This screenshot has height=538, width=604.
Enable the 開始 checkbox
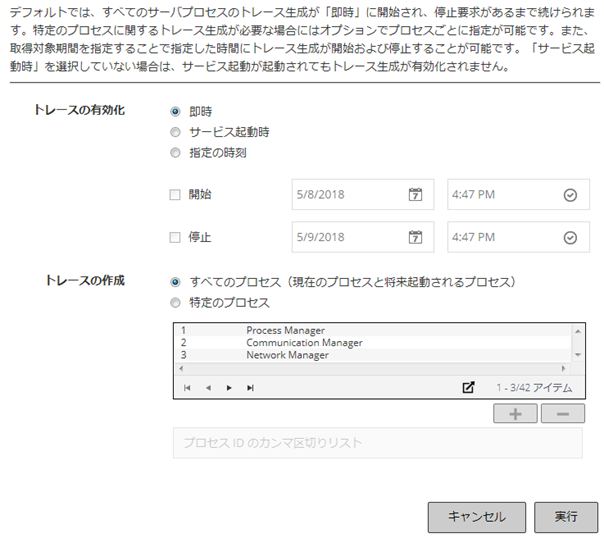[x=175, y=194]
